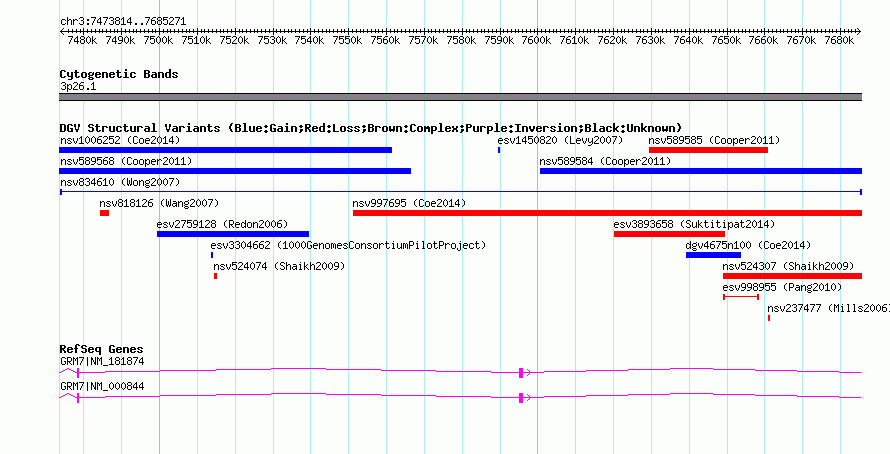
Task: Click the GRM7|NM_000844 exon block
Action: click(x=520, y=398)
